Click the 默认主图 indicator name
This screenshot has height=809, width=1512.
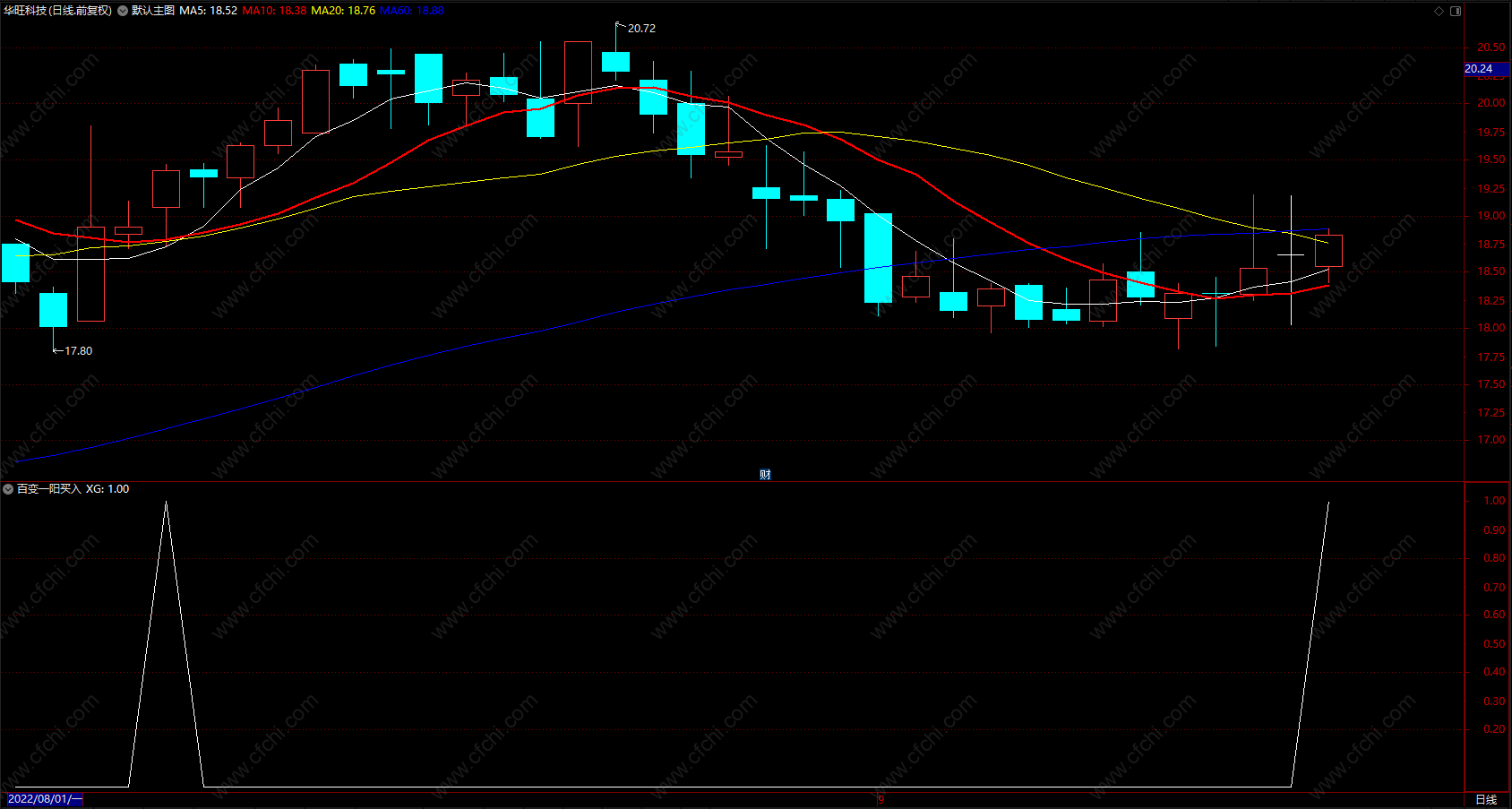[x=153, y=11]
